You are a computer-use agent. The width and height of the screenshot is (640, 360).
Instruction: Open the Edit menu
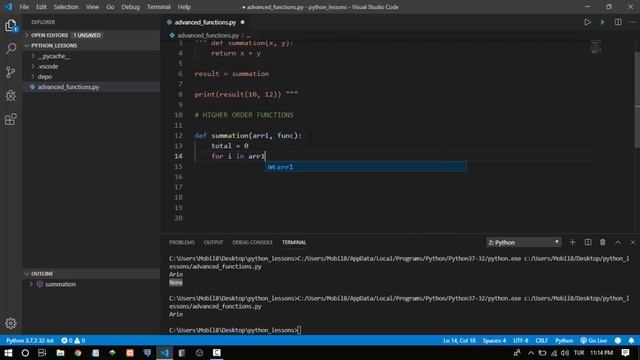coord(41,7)
